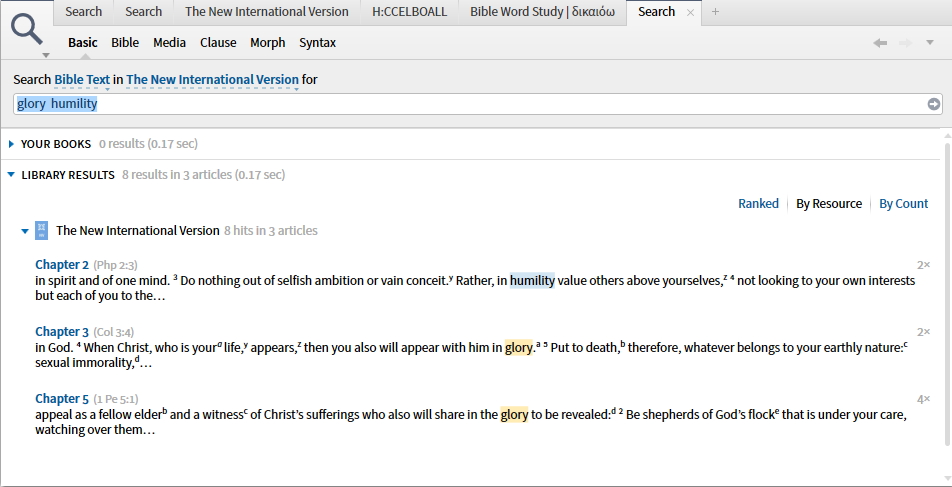
Task: Add a new tab with the plus button
Action: (x=715, y=12)
